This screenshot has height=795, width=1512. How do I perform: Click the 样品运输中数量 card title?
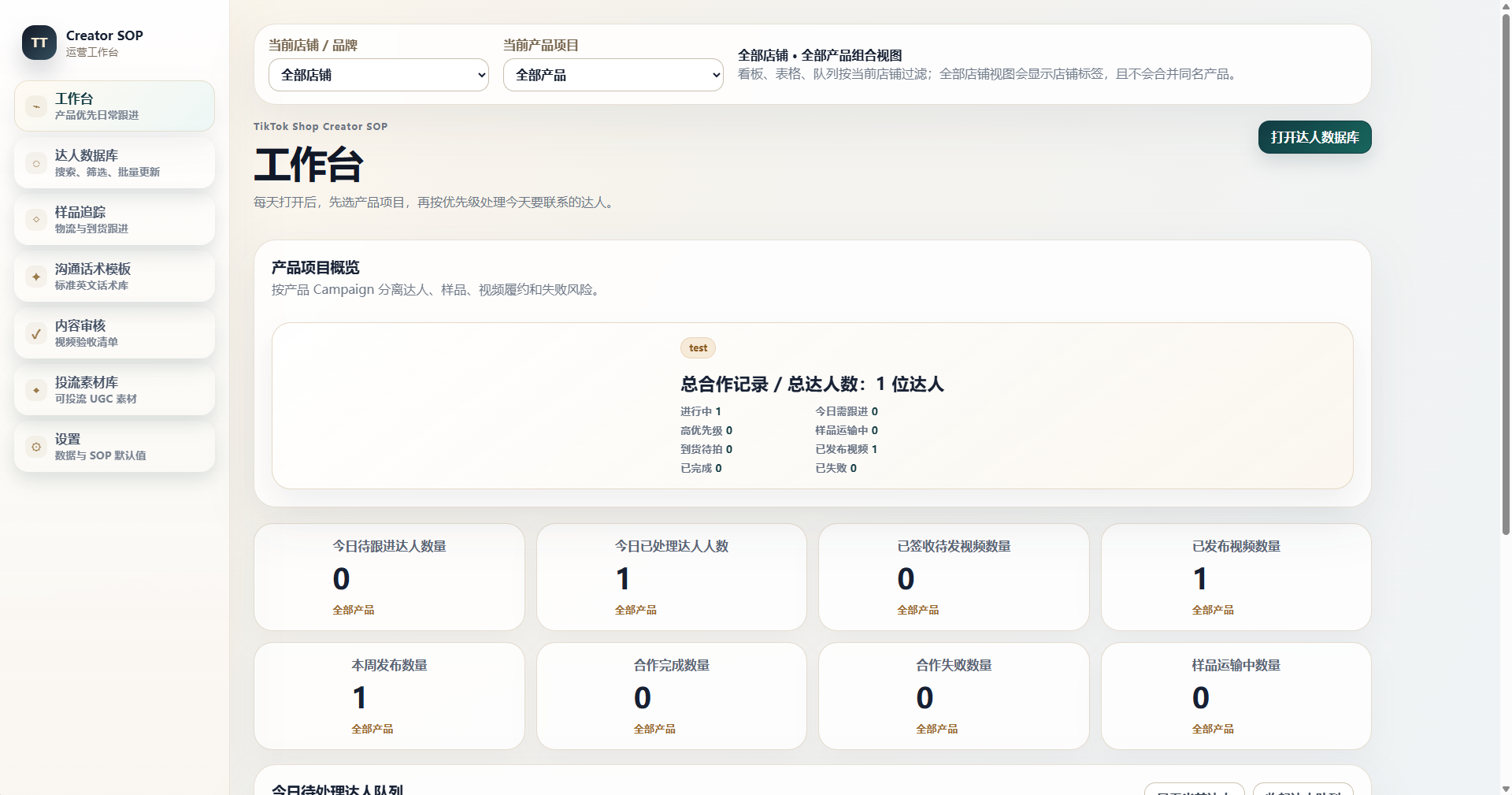[1236, 665]
